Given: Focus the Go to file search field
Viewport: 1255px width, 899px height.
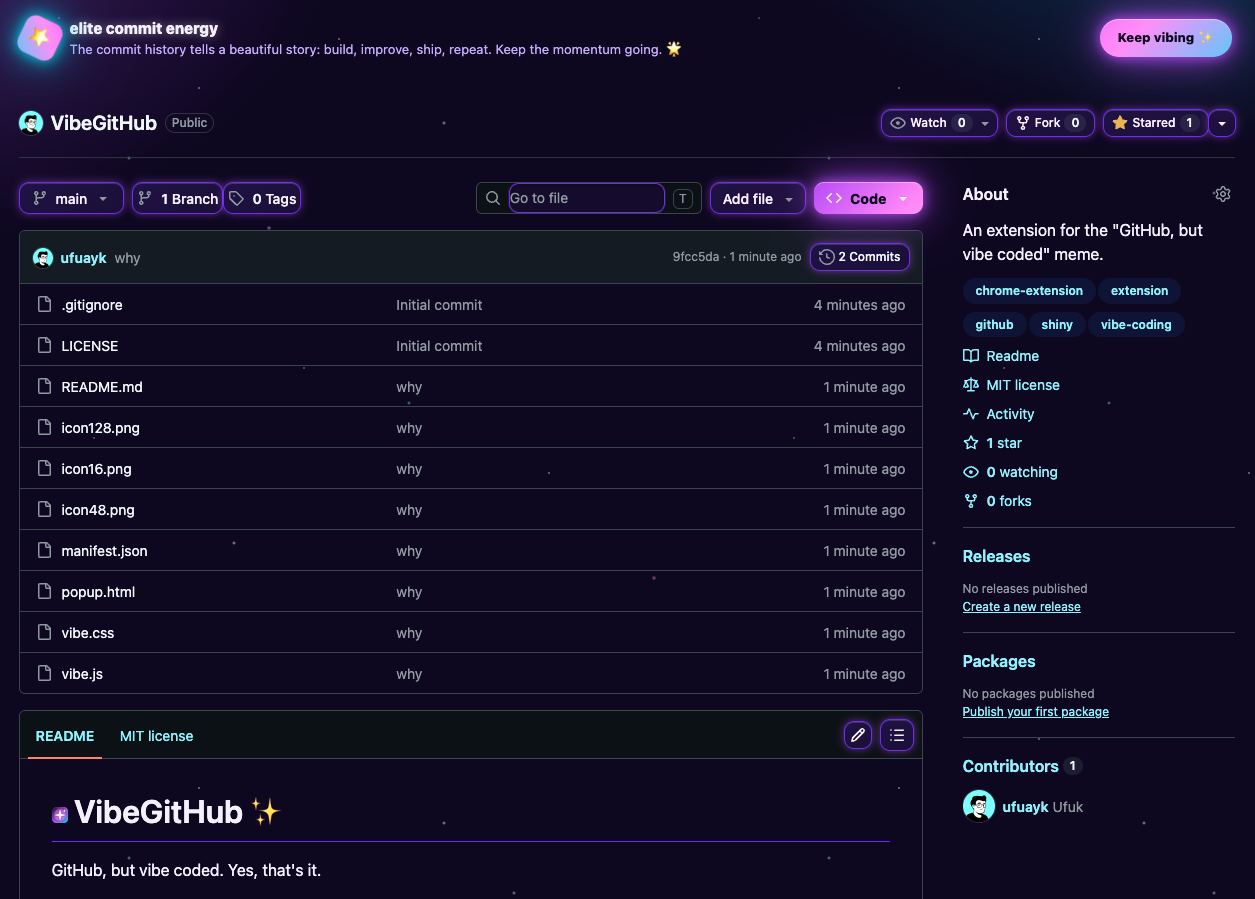Looking at the screenshot, I should pyautogui.click(x=587, y=198).
